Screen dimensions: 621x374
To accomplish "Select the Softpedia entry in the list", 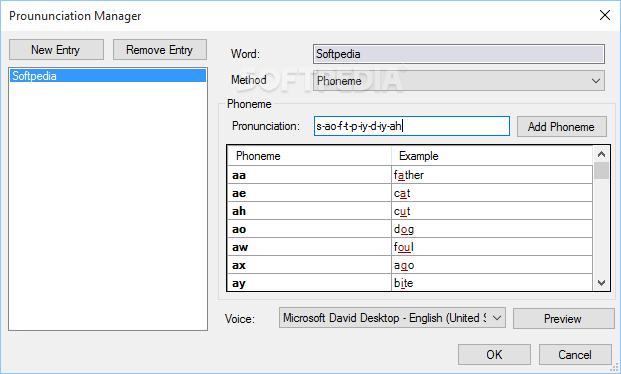I will (x=108, y=76).
